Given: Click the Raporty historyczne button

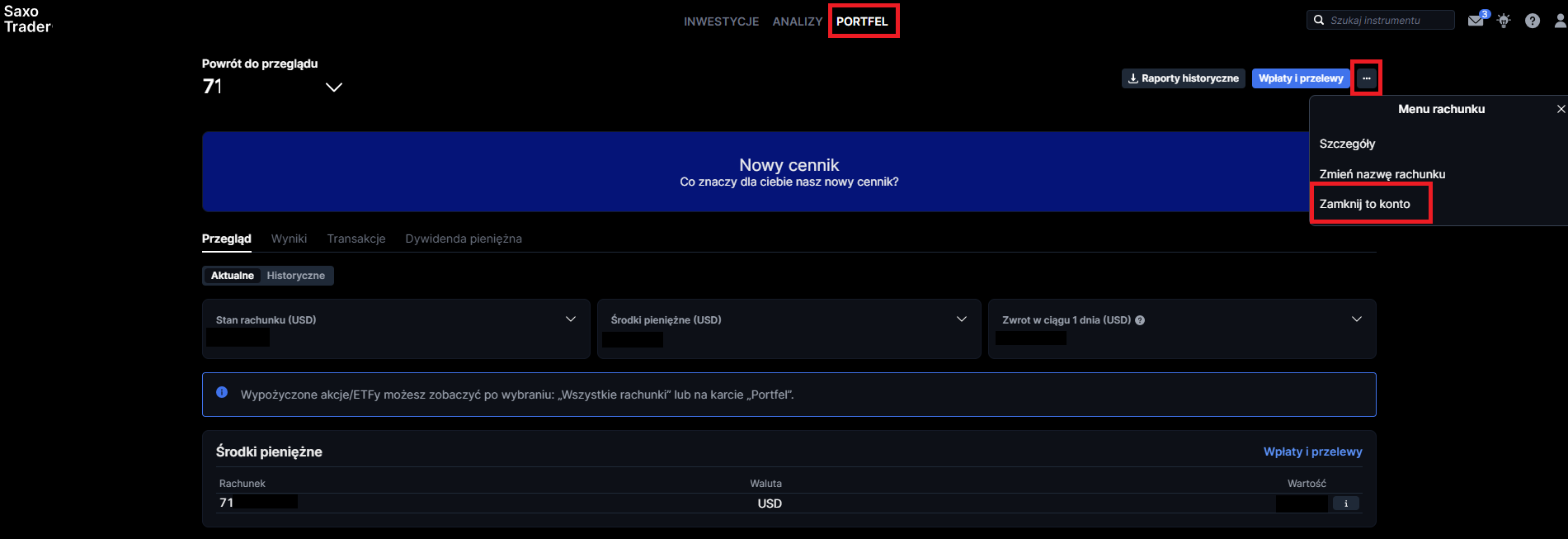Looking at the screenshot, I should pos(1183,78).
